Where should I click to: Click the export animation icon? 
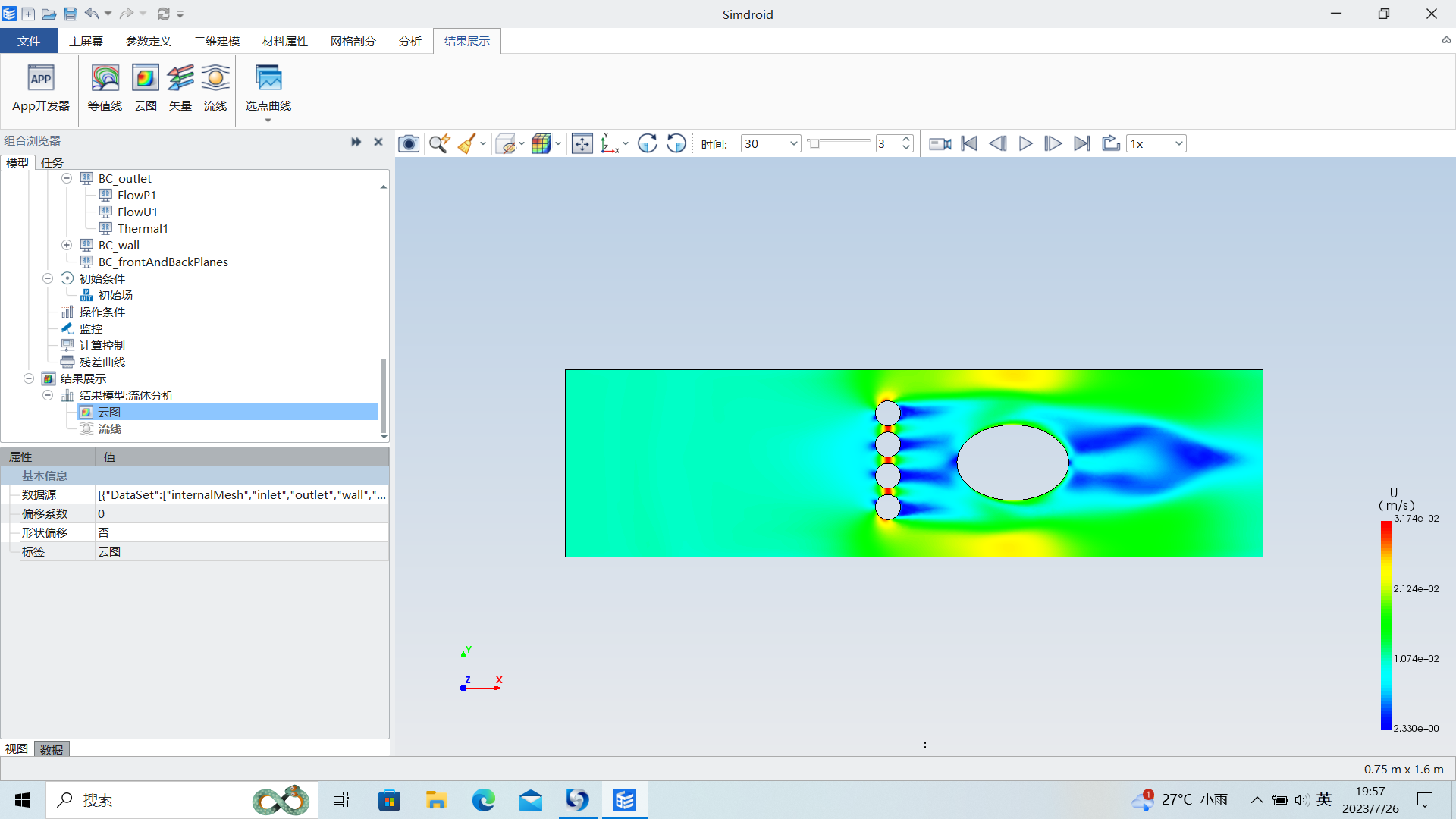1111,143
